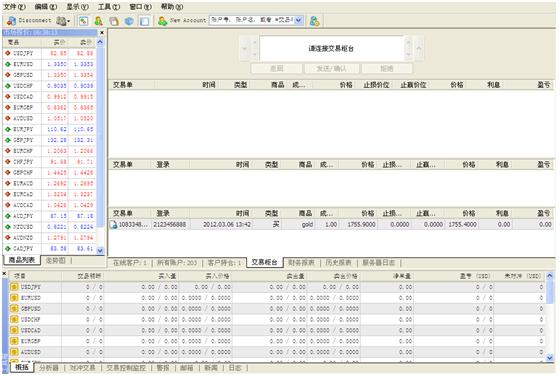Select the NZDUSD row in the quotes list

coord(50,227)
